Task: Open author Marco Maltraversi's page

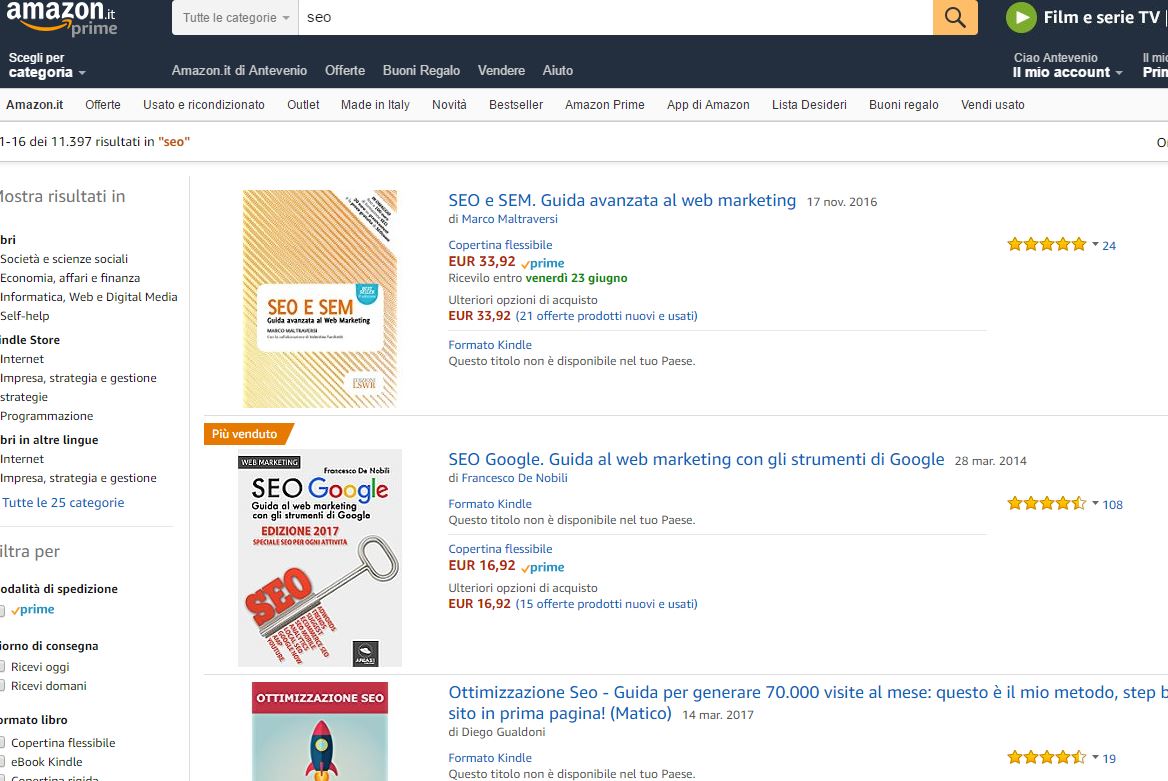Action: [x=510, y=219]
